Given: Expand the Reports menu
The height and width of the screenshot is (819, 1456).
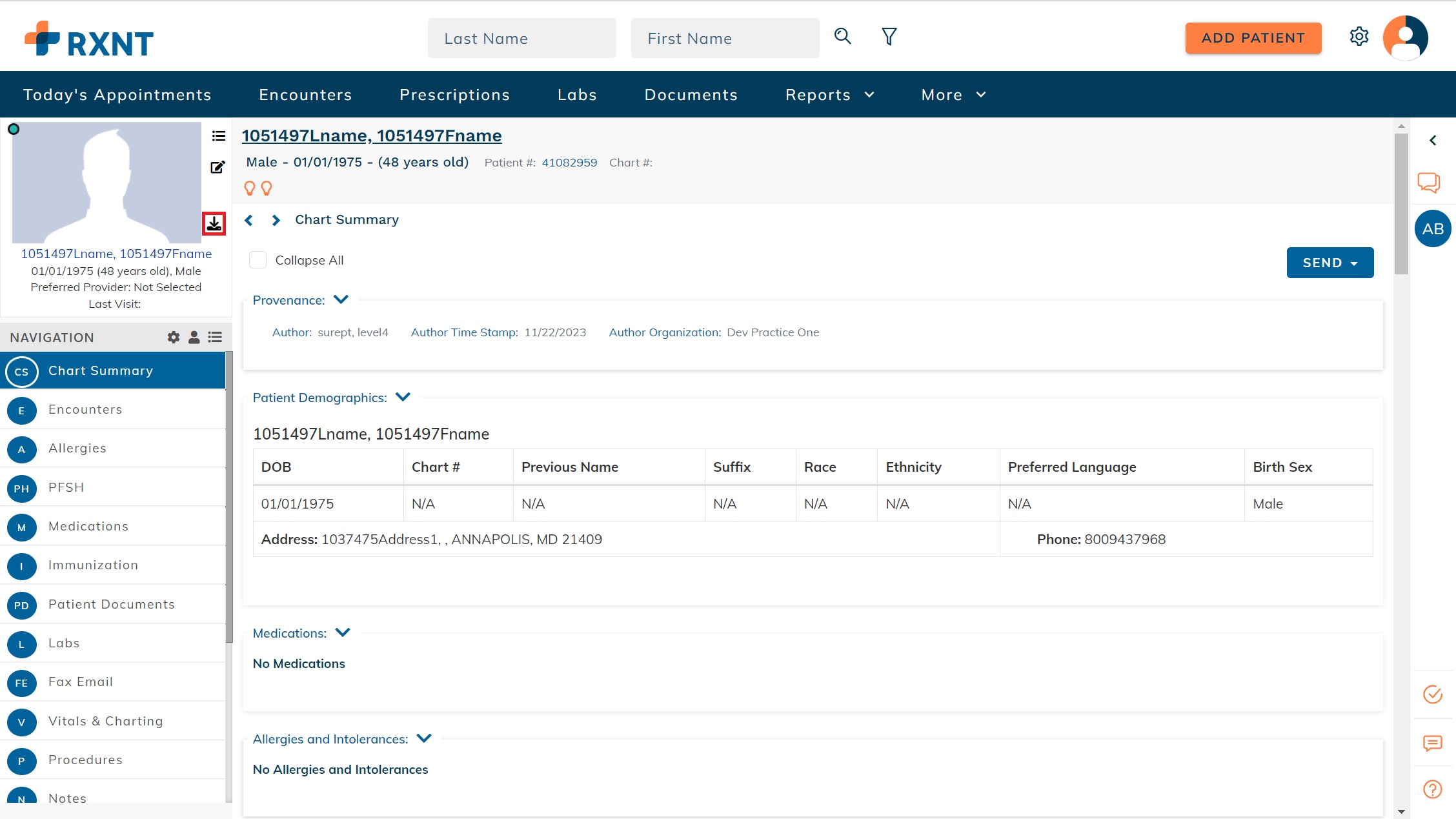Looking at the screenshot, I should pos(829,95).
